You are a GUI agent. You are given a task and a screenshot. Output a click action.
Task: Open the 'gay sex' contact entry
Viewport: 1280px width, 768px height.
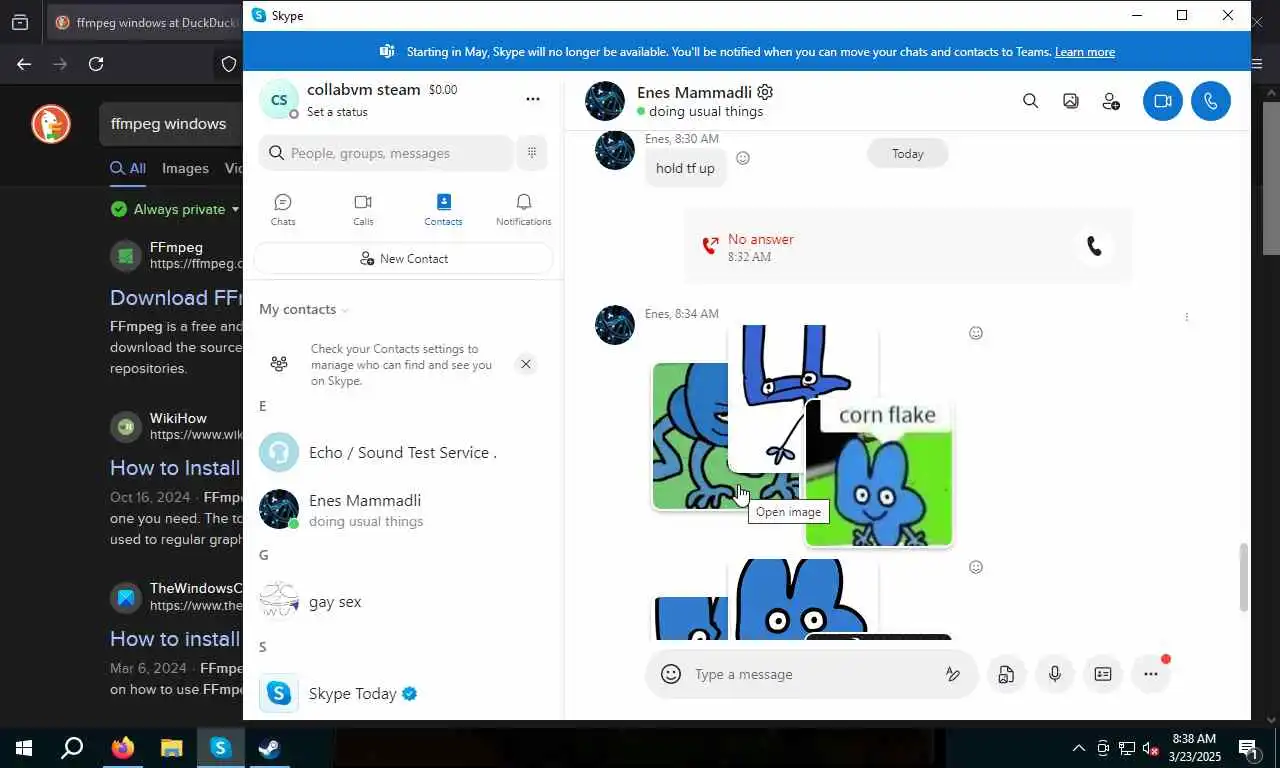[403, 602]
